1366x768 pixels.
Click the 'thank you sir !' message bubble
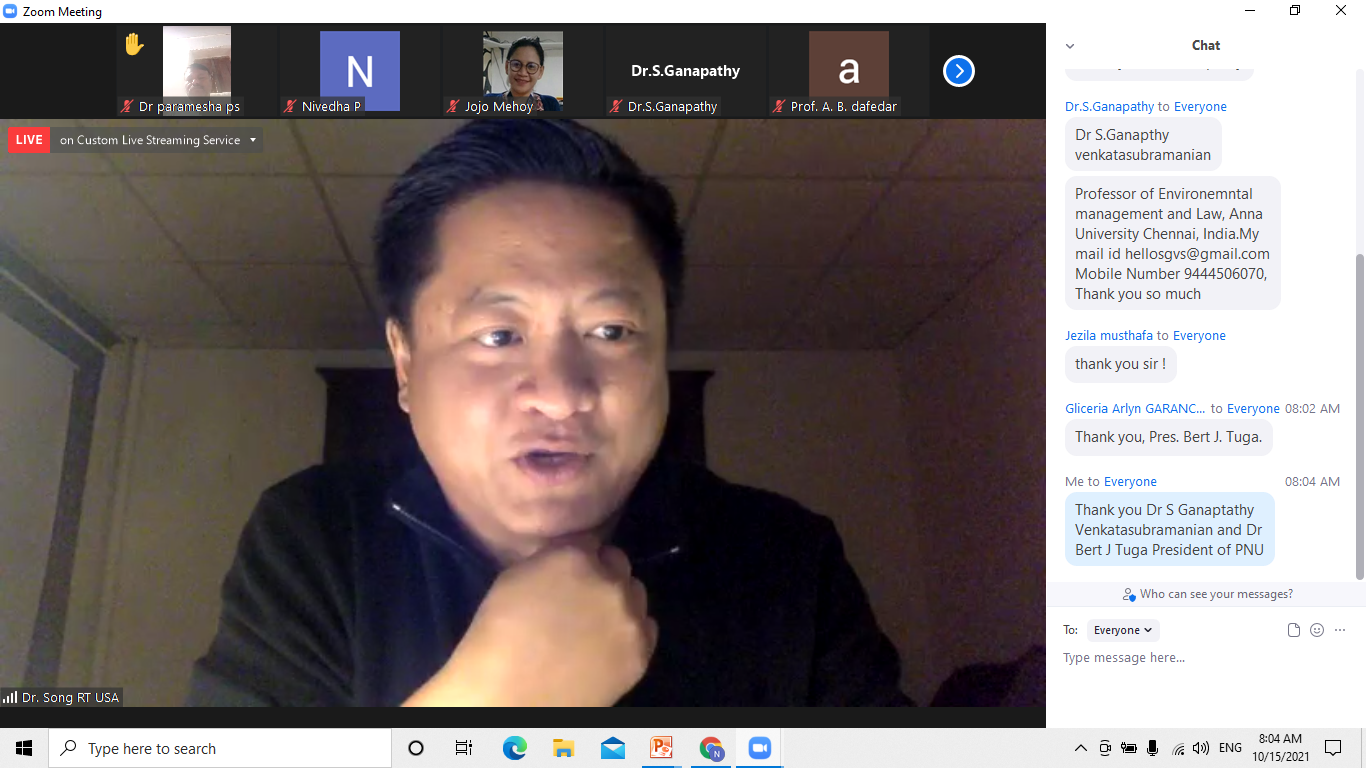pyautogui.click(x=1121, y=364)
